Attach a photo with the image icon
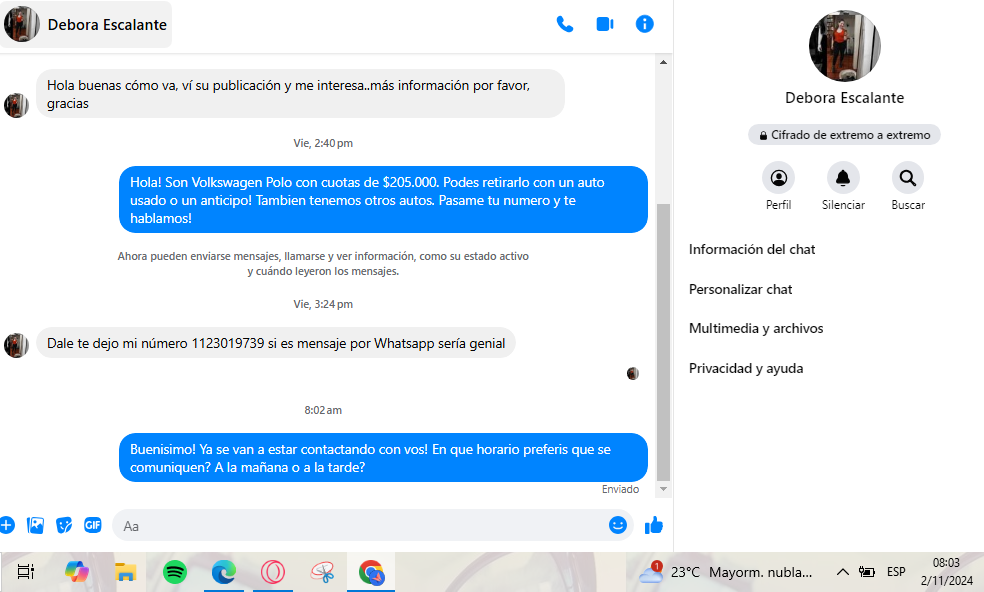Viewport: 984px width, 592px height. click(36, 525)
